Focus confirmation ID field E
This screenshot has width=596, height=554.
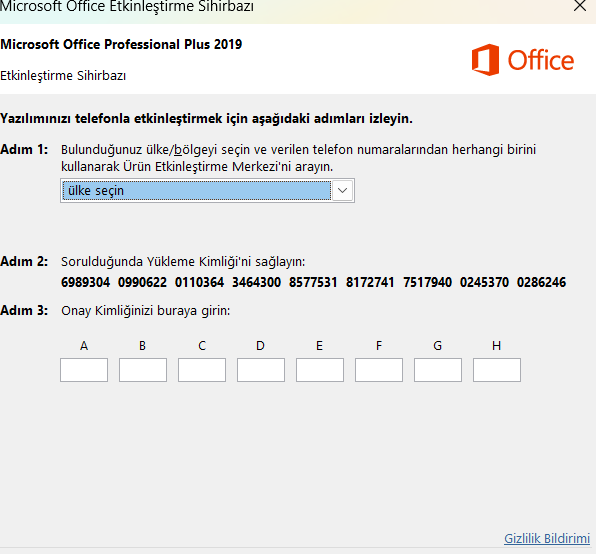click(x=320, y=370)
